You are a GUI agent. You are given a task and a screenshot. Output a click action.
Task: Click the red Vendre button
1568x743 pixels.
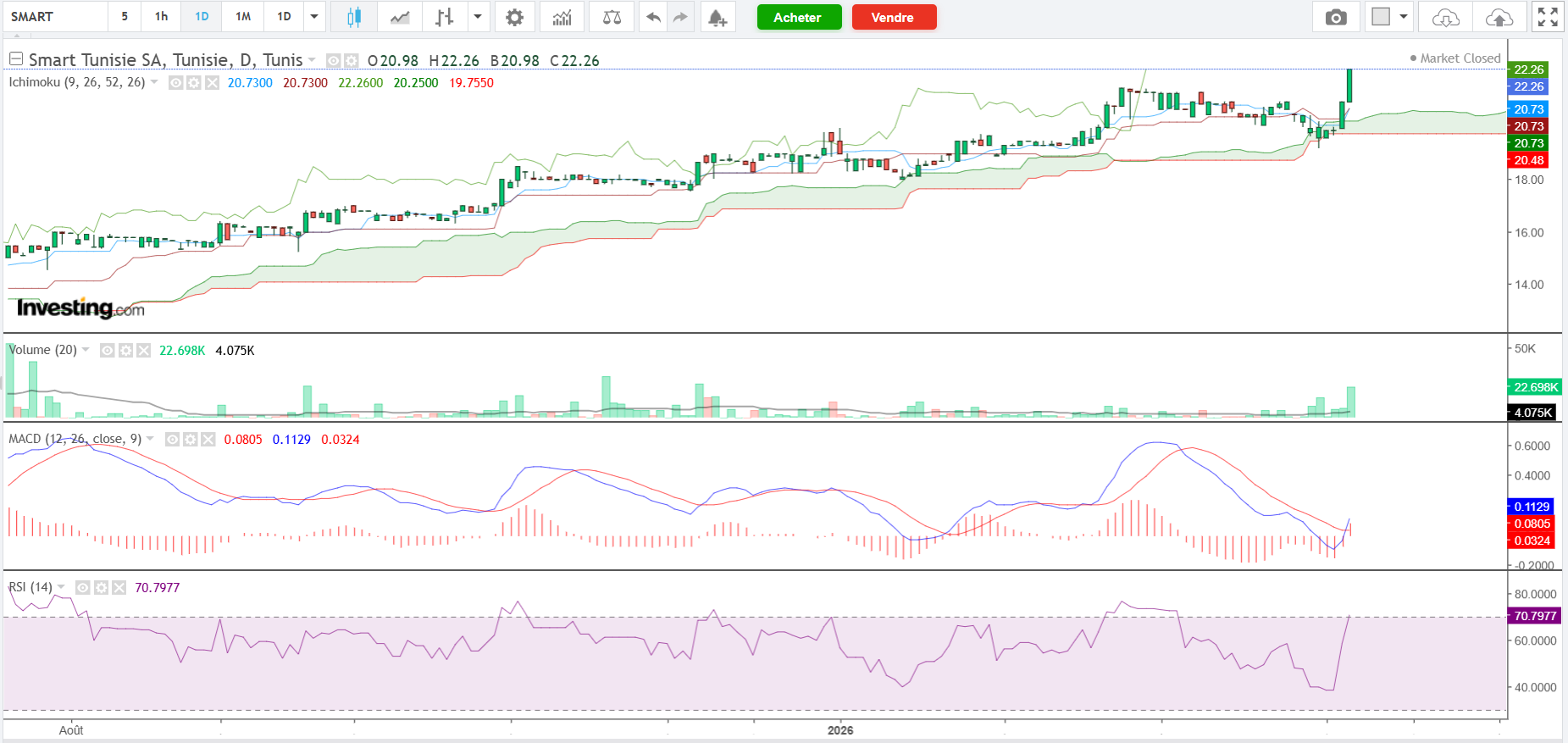(893, 17)
